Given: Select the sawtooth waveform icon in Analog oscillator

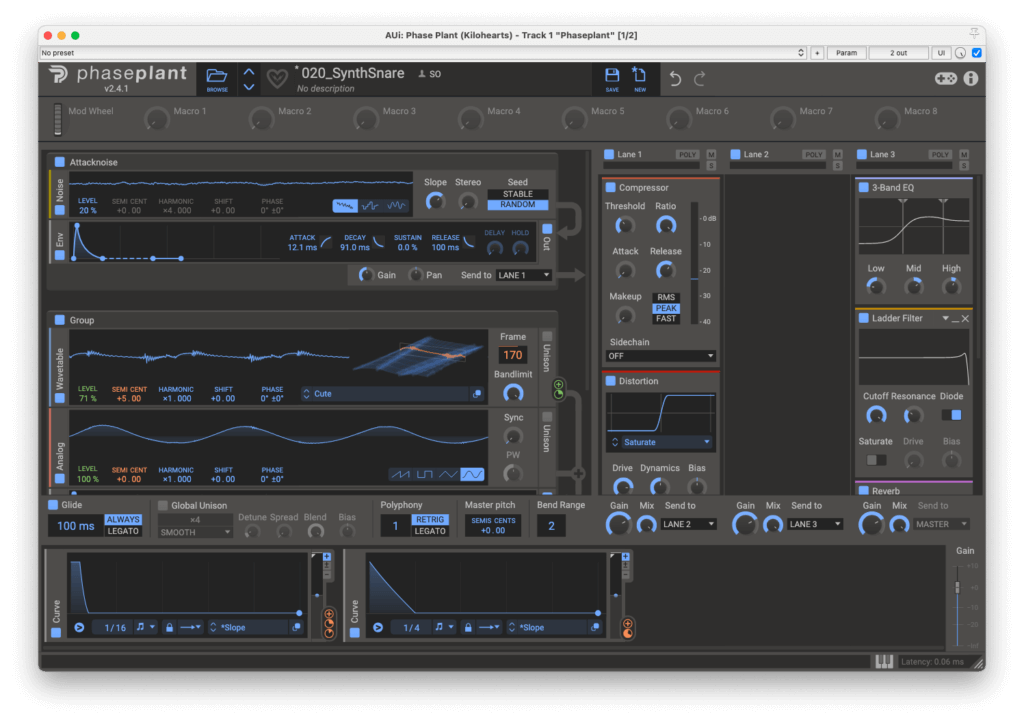Looking at the screenshot, I should [400, 474].
